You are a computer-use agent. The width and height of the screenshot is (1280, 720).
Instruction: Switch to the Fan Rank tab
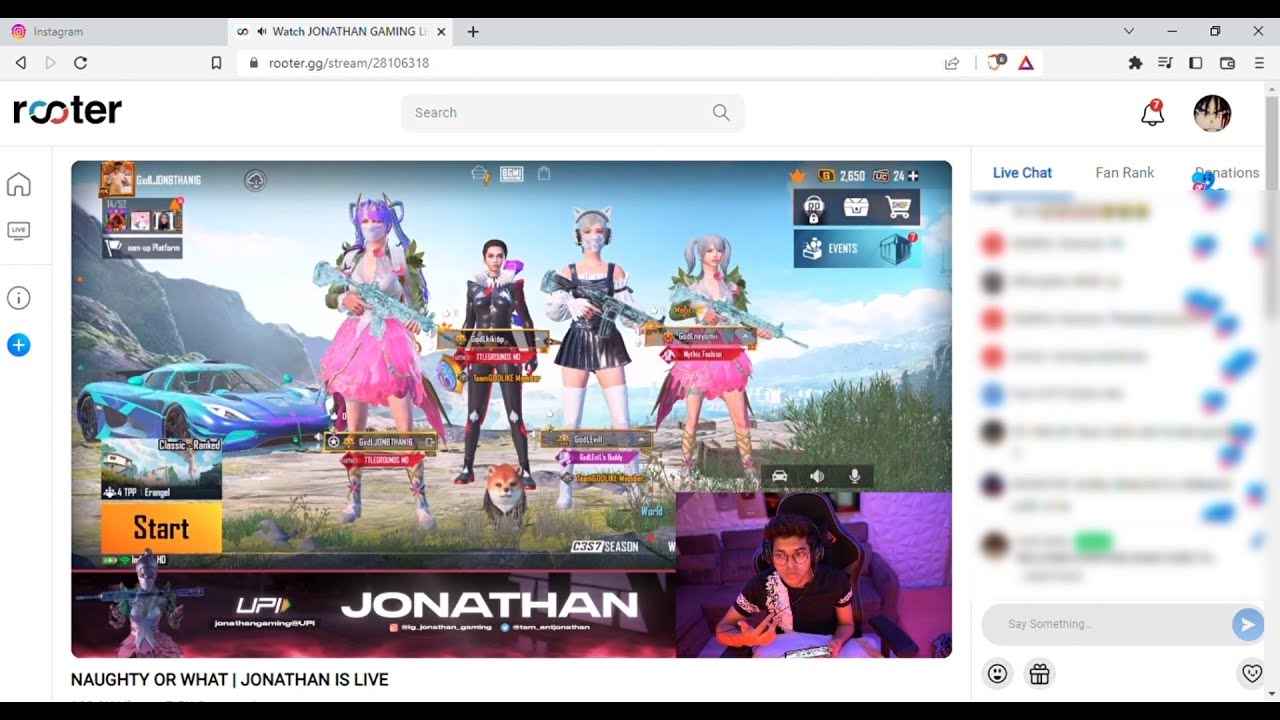pos(1124,172)
